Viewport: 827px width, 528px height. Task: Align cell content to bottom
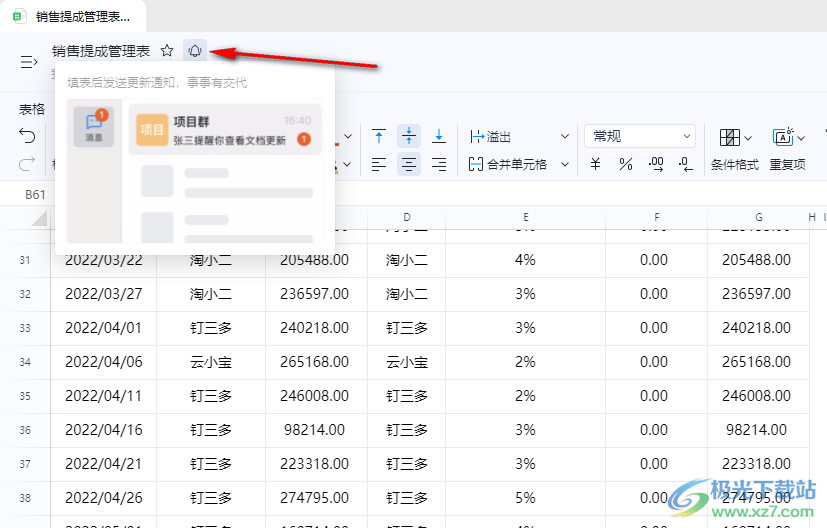click(439, 136)
